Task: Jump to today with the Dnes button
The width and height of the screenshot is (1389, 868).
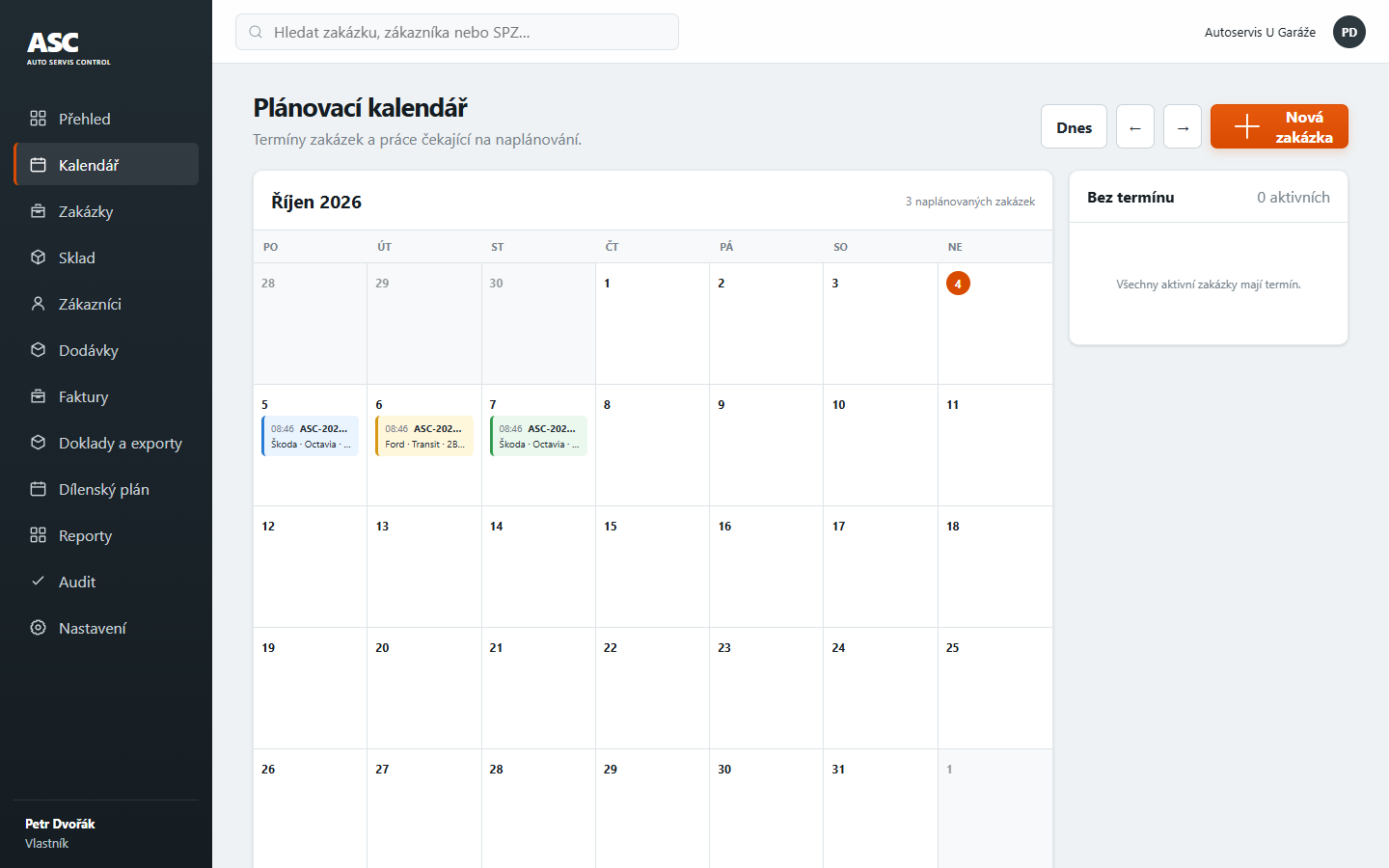Action: [1074, 126]
